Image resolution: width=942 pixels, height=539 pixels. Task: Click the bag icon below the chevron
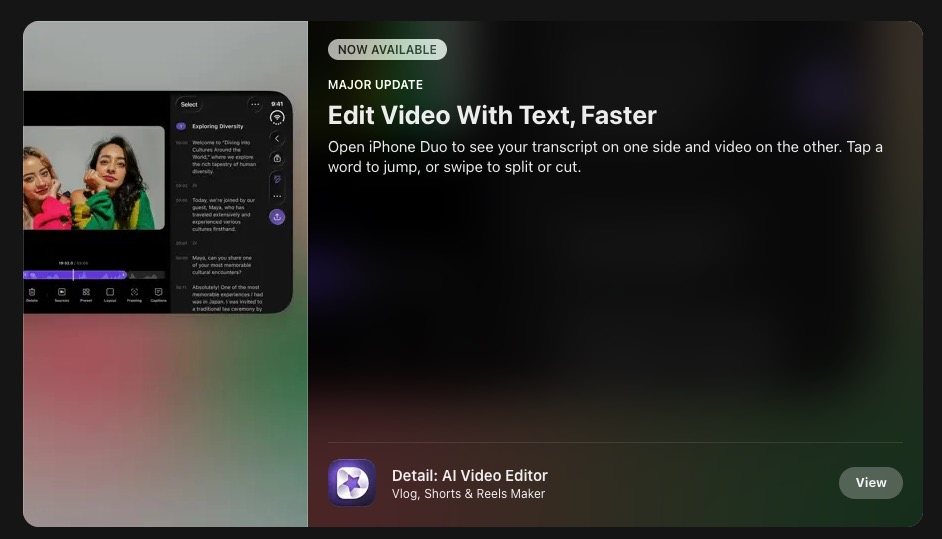277,159
